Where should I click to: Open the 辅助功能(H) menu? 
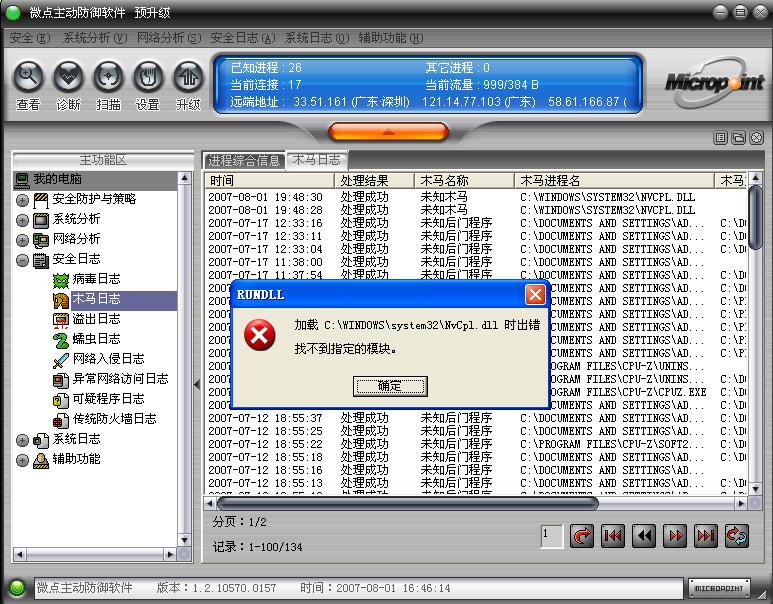[391, 38]
